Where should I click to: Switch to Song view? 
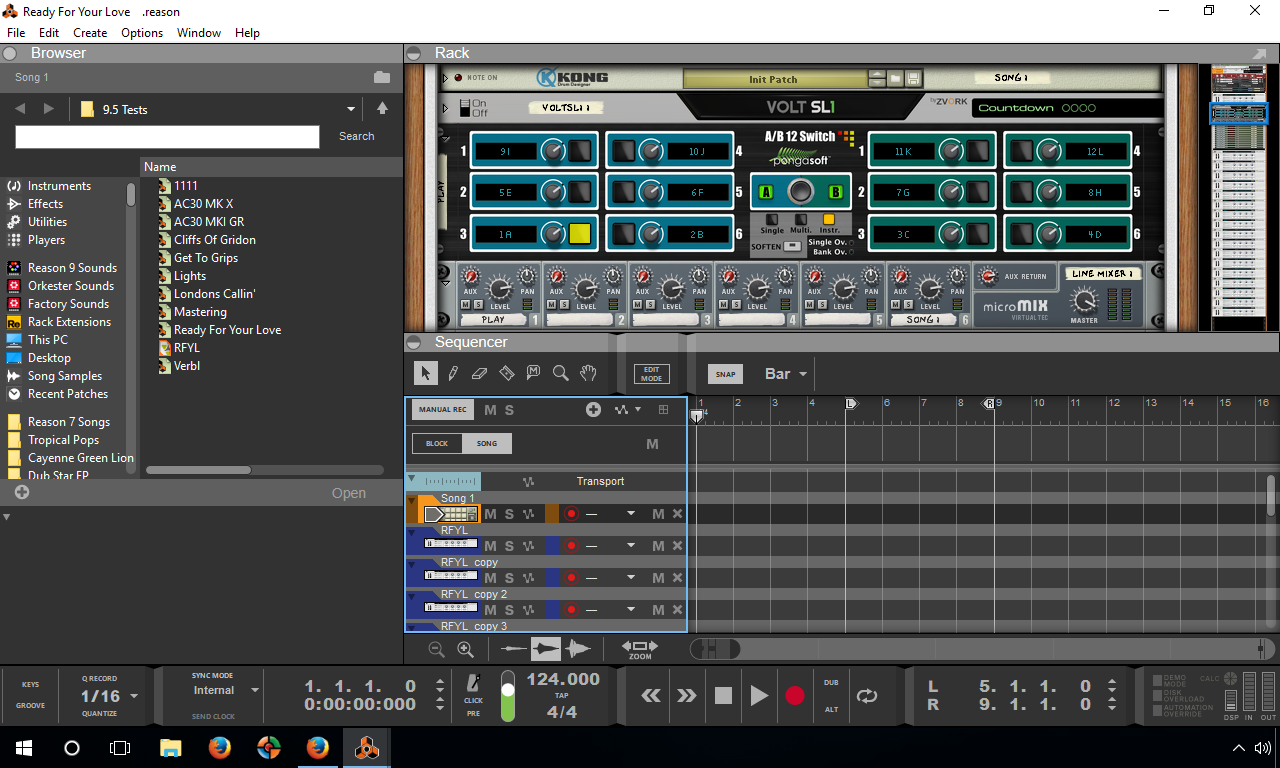coord(487,444)
